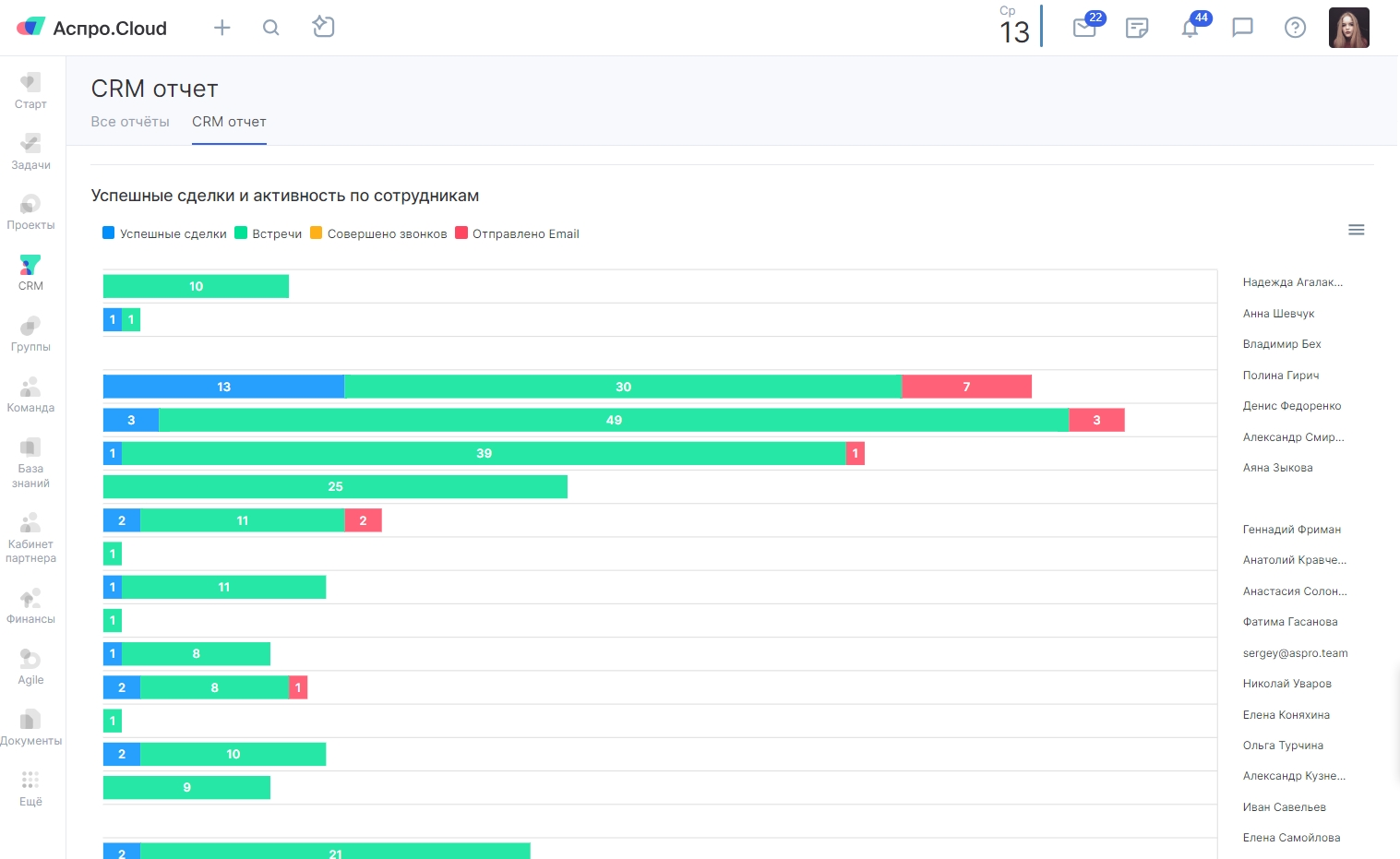
Task: Show more sections via Ещё
Action: click(x=30, y=789)
